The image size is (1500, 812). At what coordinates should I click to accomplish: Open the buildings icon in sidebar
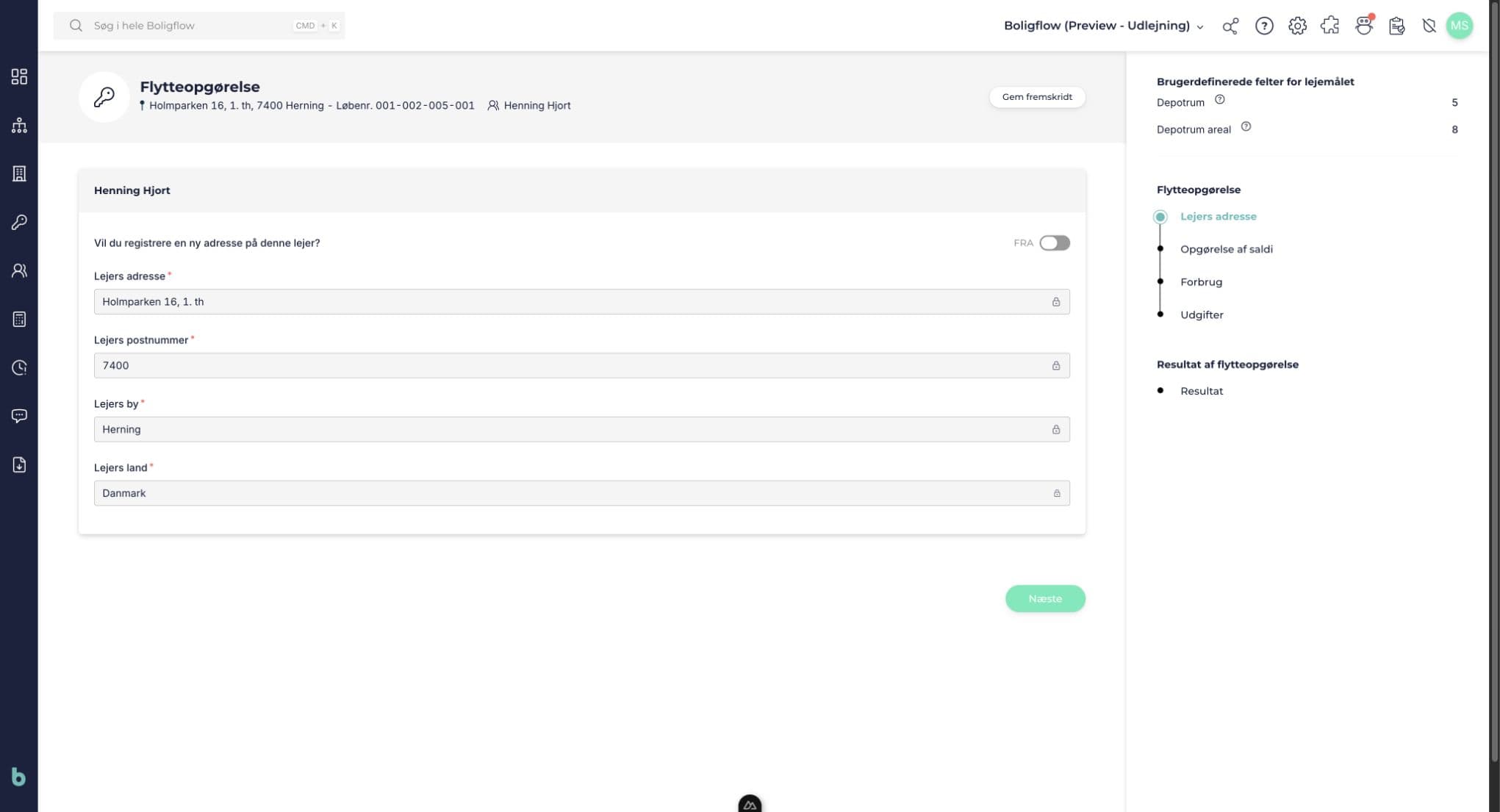point(19,173)
